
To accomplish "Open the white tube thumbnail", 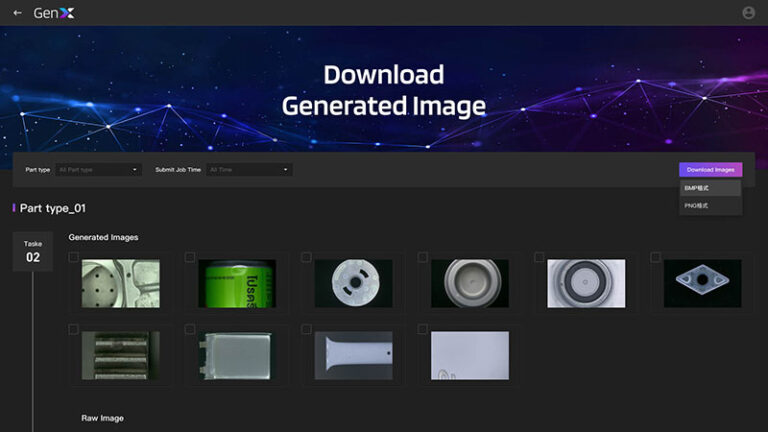I will (354, 356).
